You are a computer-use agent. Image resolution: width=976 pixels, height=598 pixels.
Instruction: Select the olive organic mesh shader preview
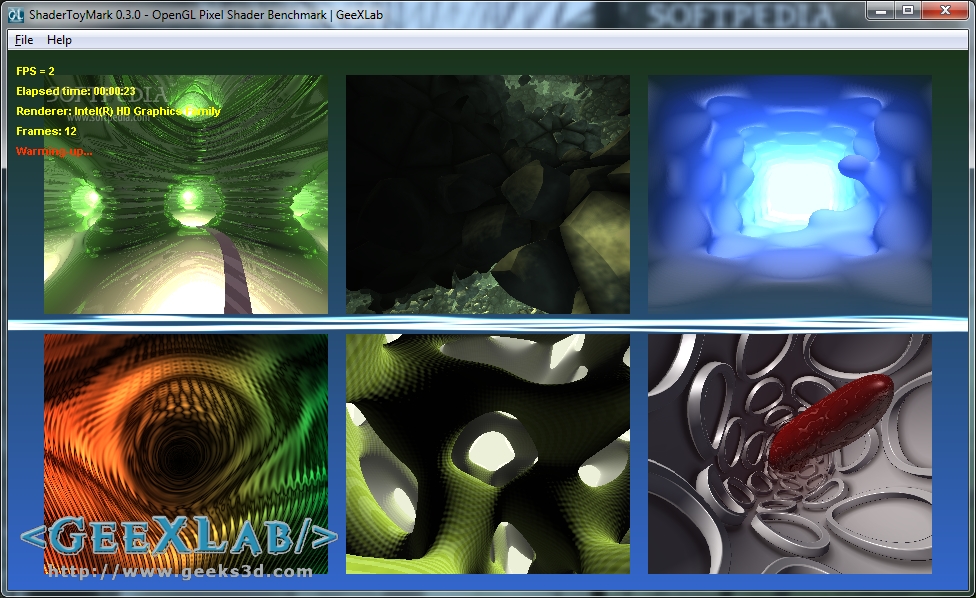coord(487,454)
